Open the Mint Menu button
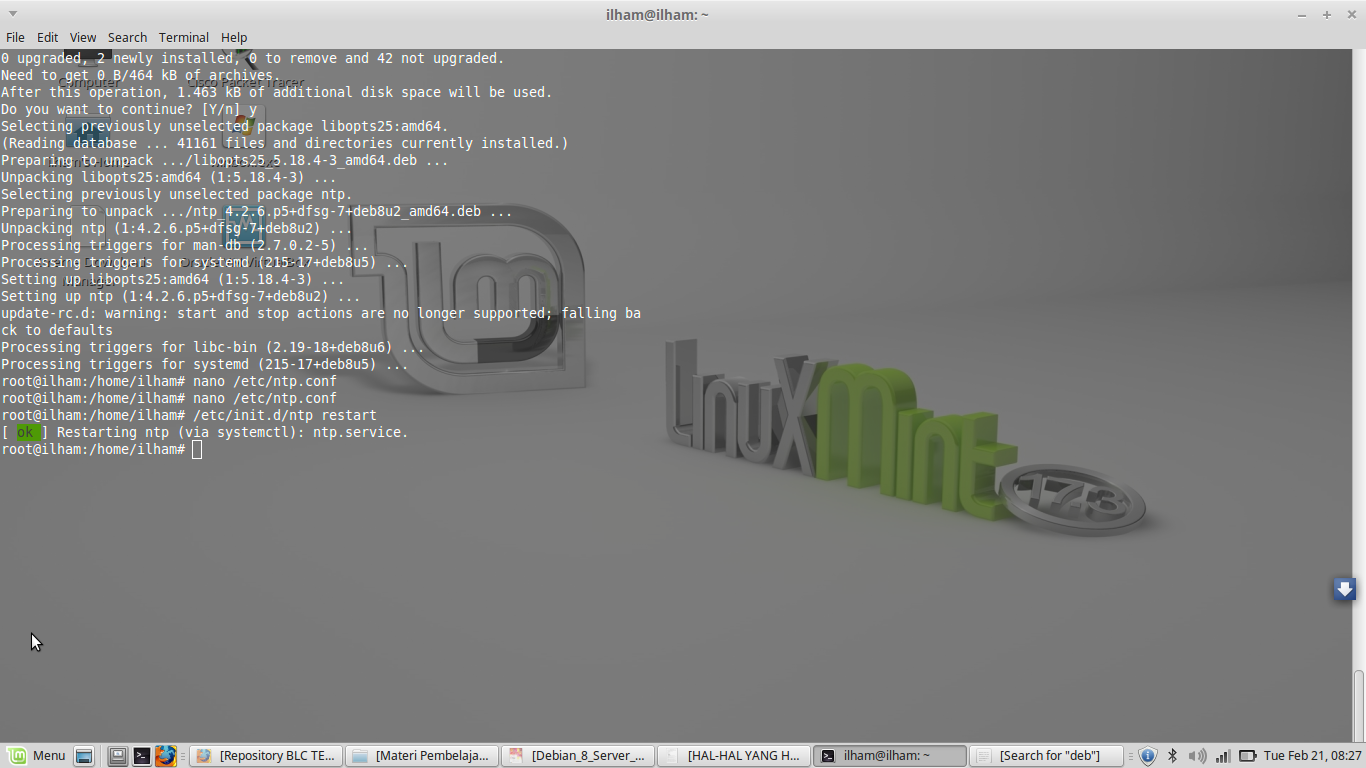This screenshot has height=768, width=1366. (36, 756)
